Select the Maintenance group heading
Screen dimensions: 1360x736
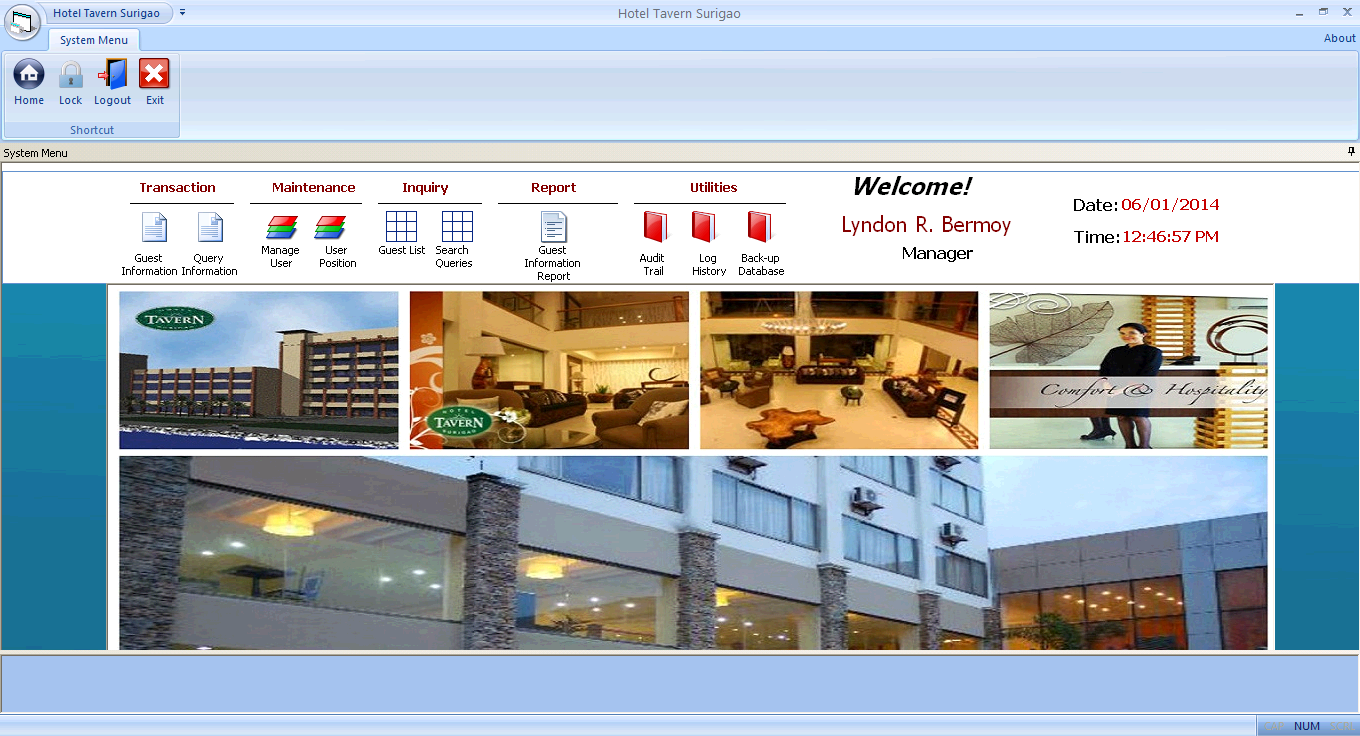pos(314,188)
